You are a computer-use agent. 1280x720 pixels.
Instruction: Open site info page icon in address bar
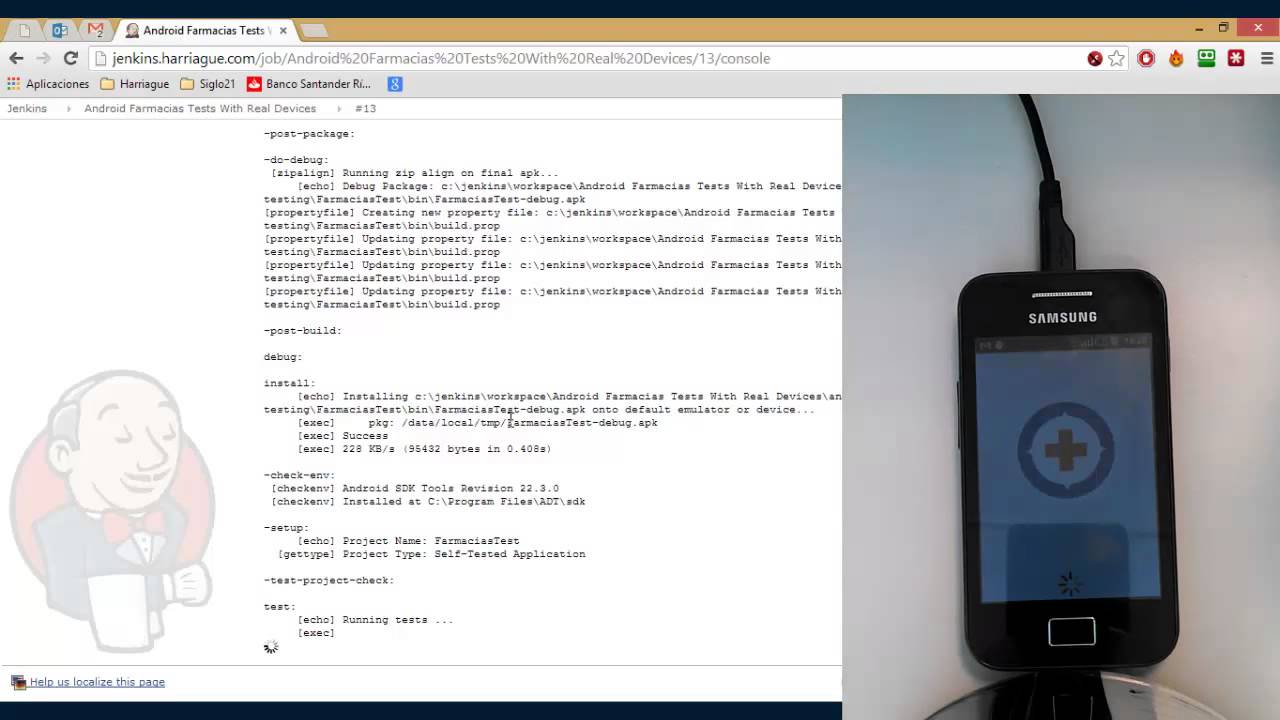(x=100, y=58)
